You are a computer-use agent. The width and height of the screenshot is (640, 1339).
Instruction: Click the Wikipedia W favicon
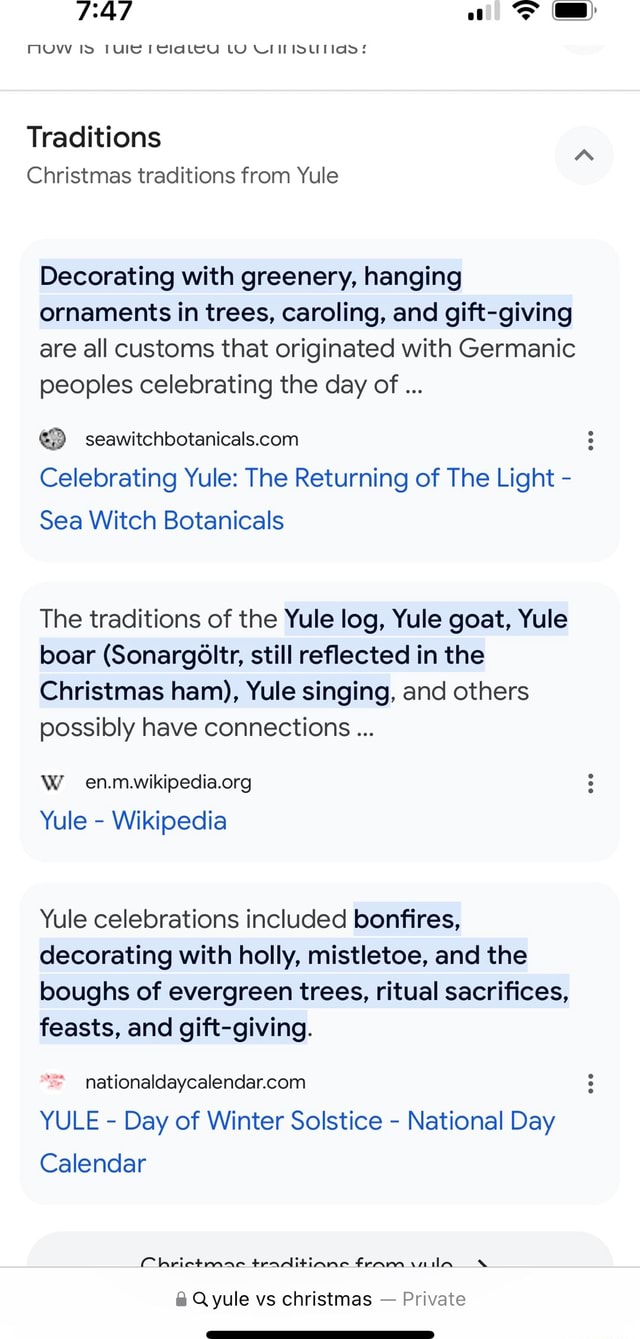[x=52, y=782]
